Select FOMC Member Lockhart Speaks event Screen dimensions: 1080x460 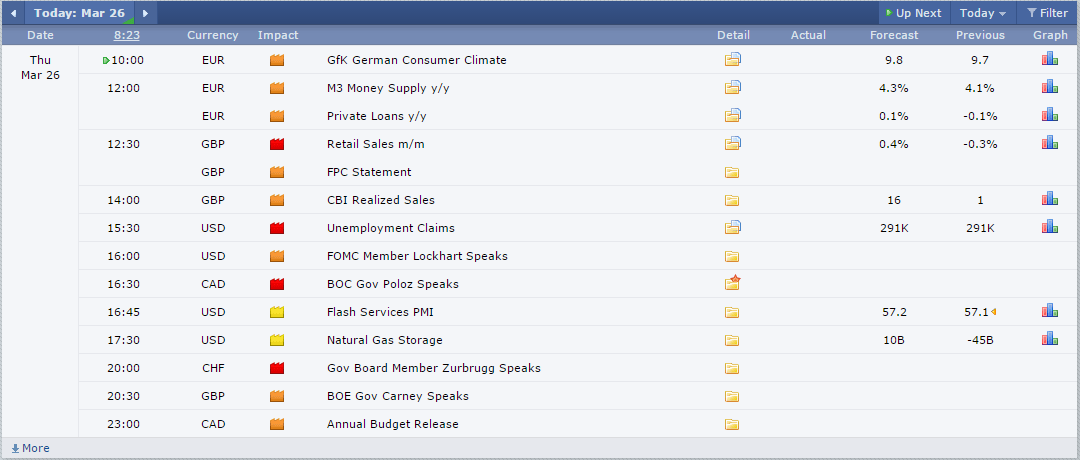click(x=417, y=256)
